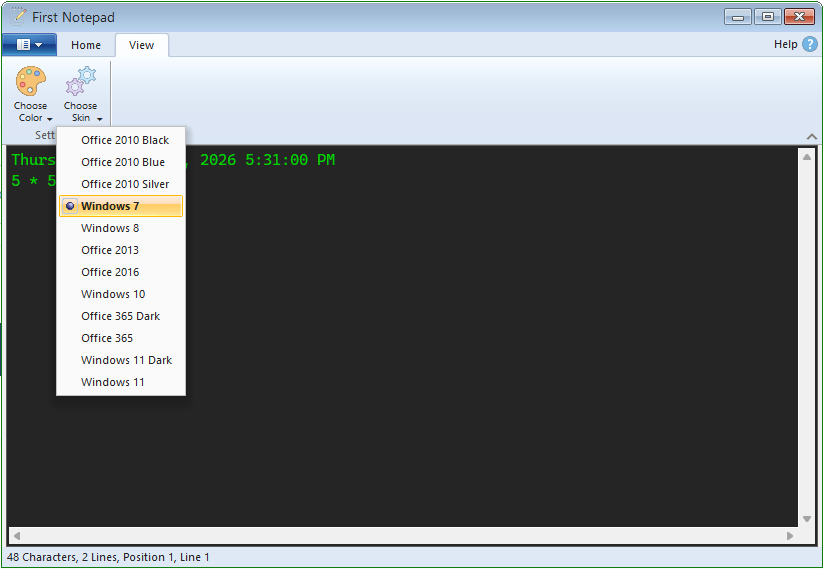Pick the Office 365 skin

click(121, 338)
